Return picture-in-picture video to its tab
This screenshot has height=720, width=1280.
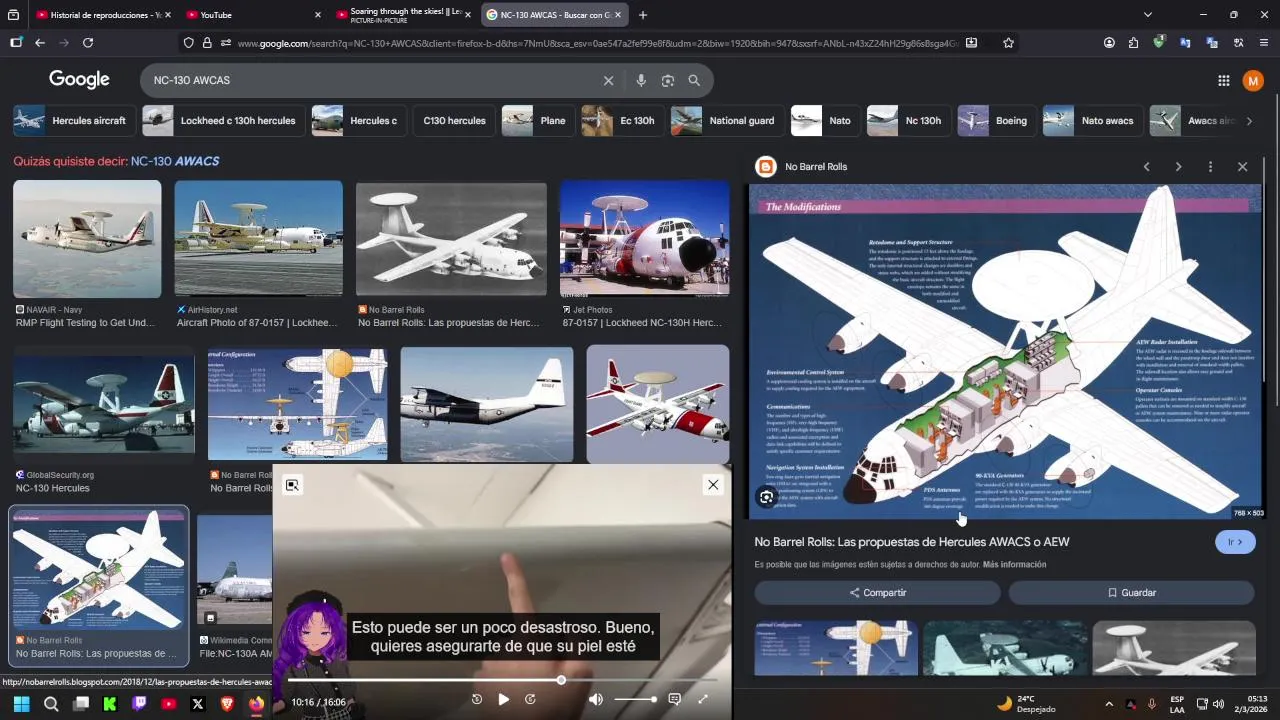tap(292, 485)
